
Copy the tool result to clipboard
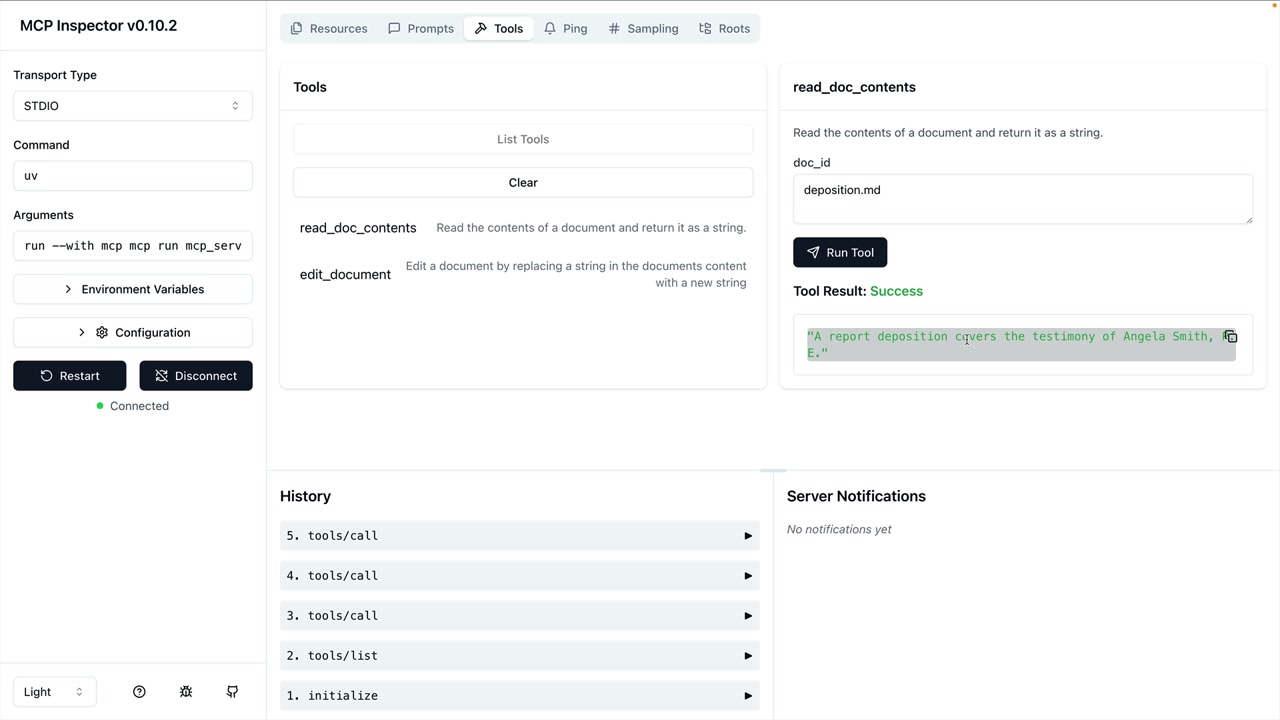(1231, 337)
